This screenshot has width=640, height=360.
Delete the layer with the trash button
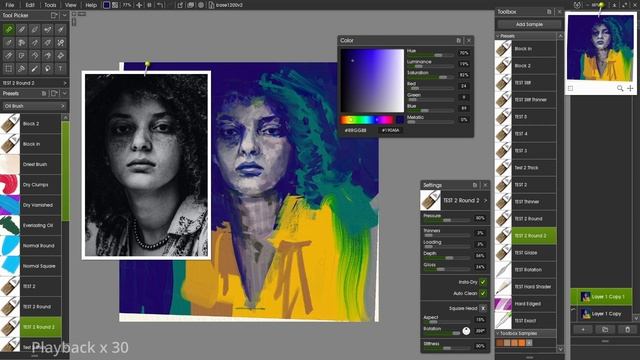point(627,329)
